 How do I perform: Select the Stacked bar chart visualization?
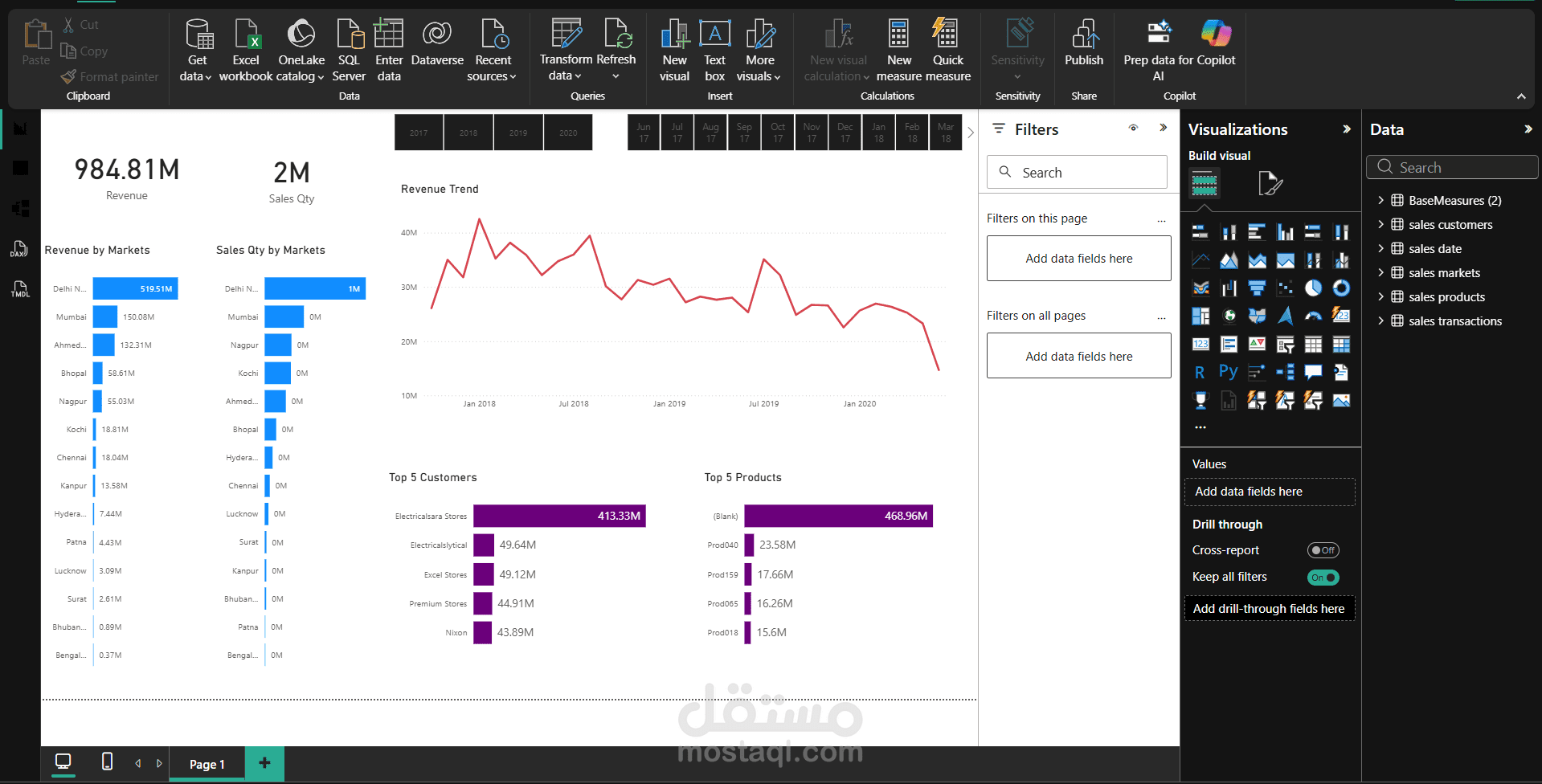(1200, 233)
